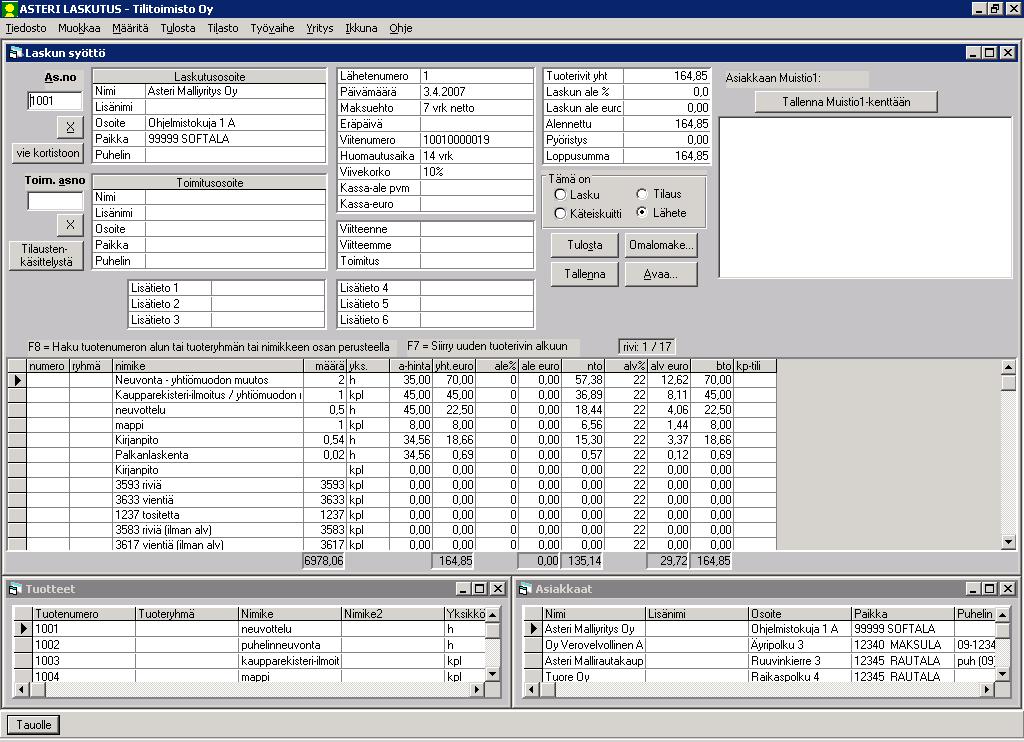Screen dimensions: 1024x742
Task: Click the Laskun ale % field
Action: click(667, 92)
